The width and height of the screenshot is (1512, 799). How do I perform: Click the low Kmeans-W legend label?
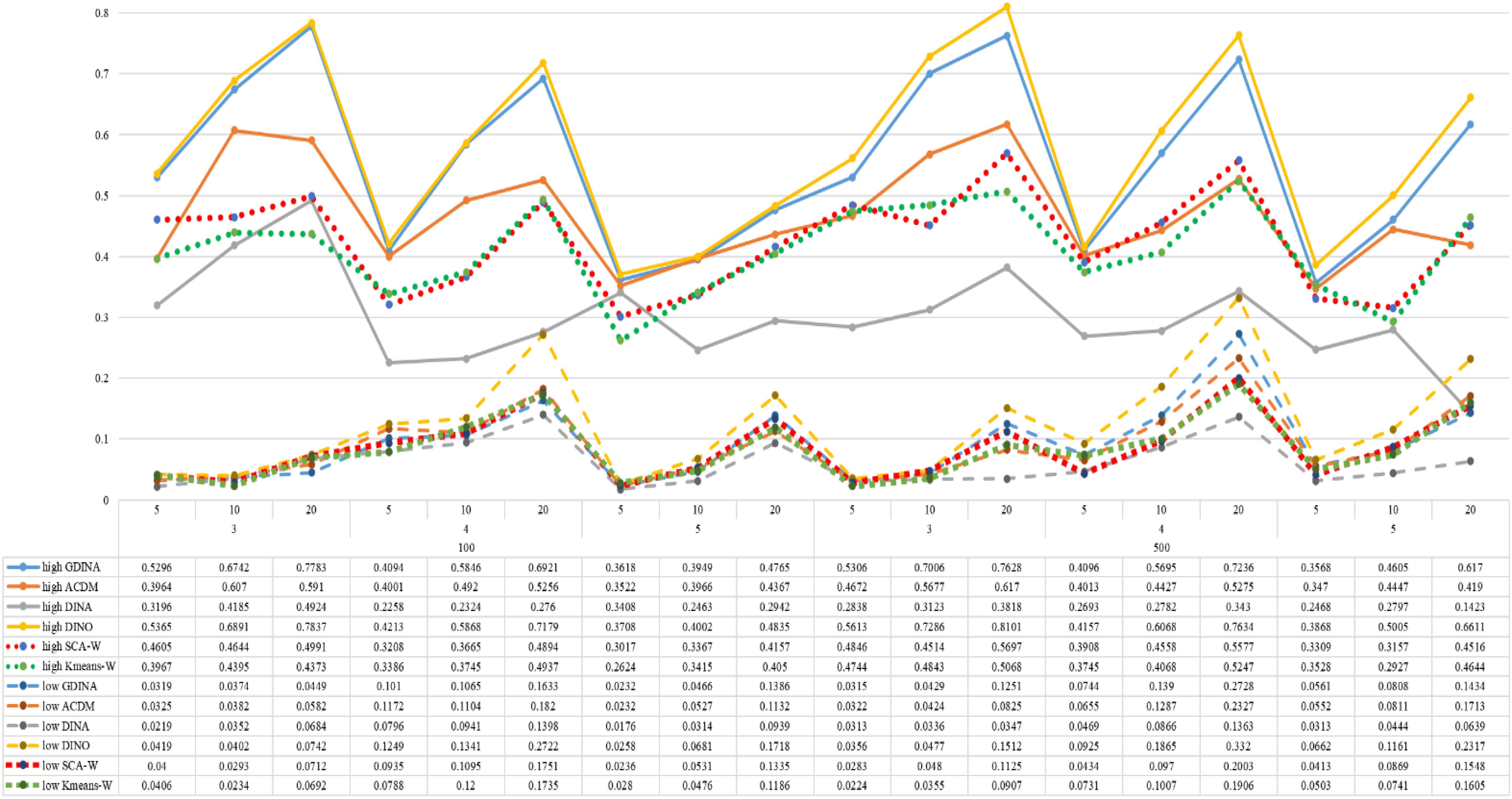pos(77,786)
